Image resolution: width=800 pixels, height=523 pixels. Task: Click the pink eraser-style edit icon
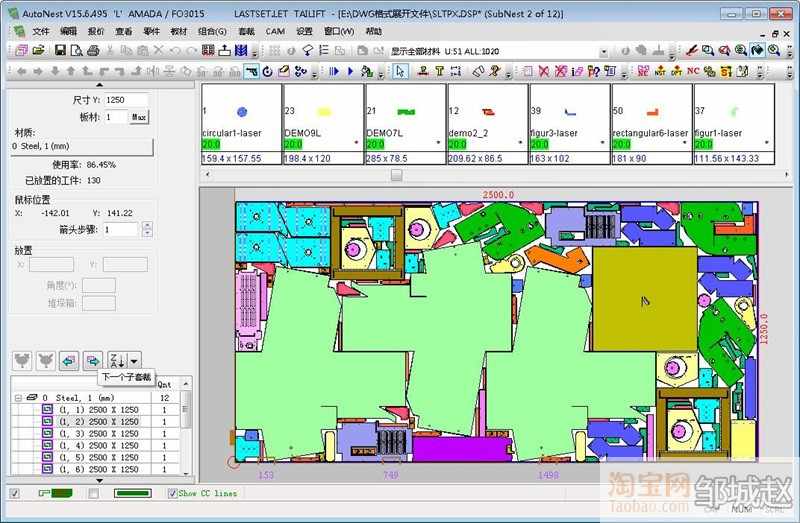pos(284,71)
